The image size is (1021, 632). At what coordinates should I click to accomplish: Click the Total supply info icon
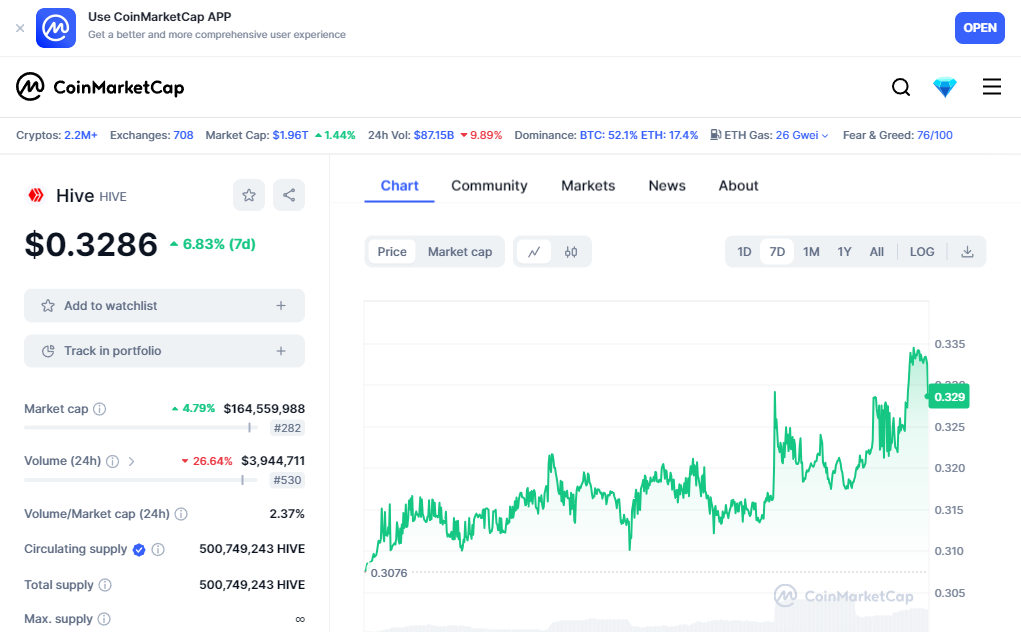[105, 585]
